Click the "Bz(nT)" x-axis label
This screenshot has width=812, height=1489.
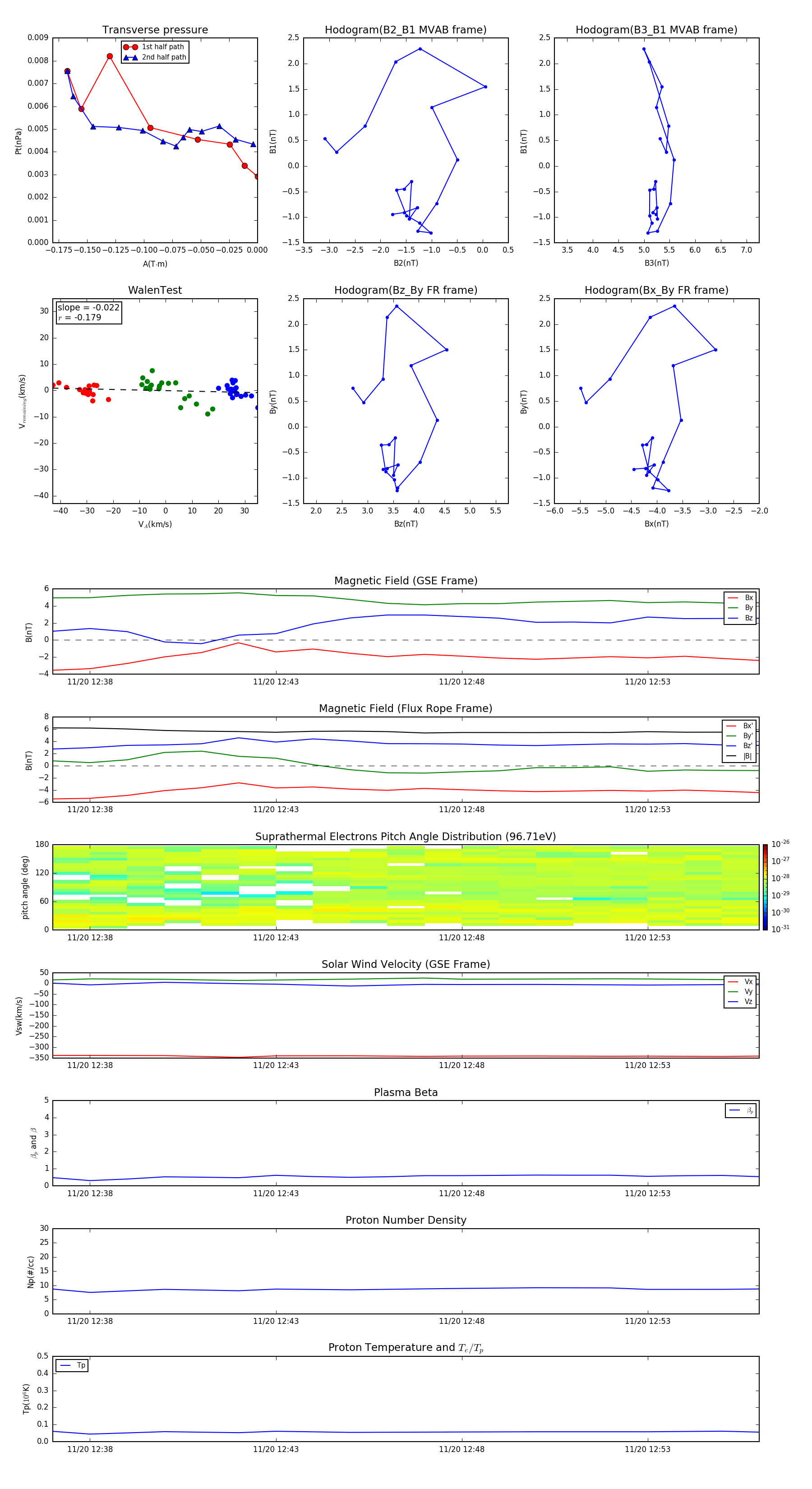406,524
